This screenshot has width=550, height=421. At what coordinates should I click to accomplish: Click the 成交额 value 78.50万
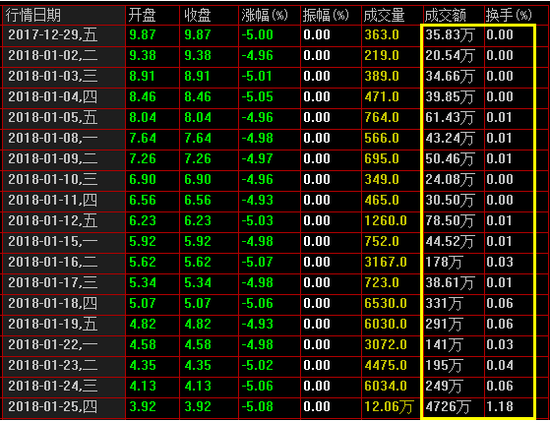[450, 221]
